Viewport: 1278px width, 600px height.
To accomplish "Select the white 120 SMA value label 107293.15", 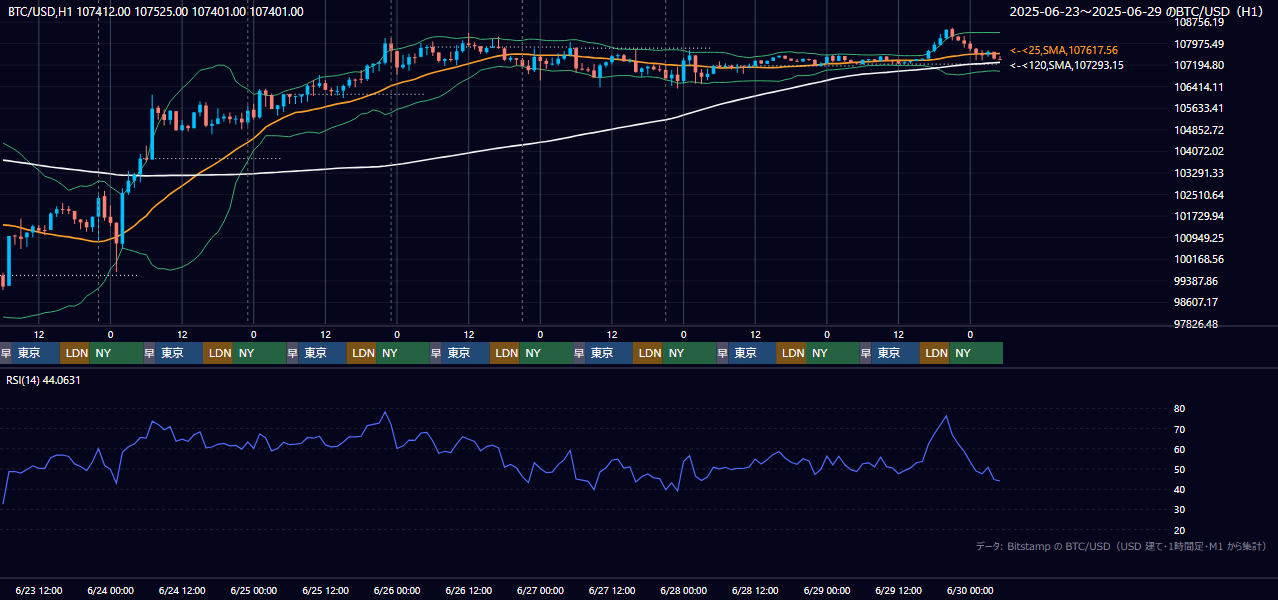I will 1067,65.
